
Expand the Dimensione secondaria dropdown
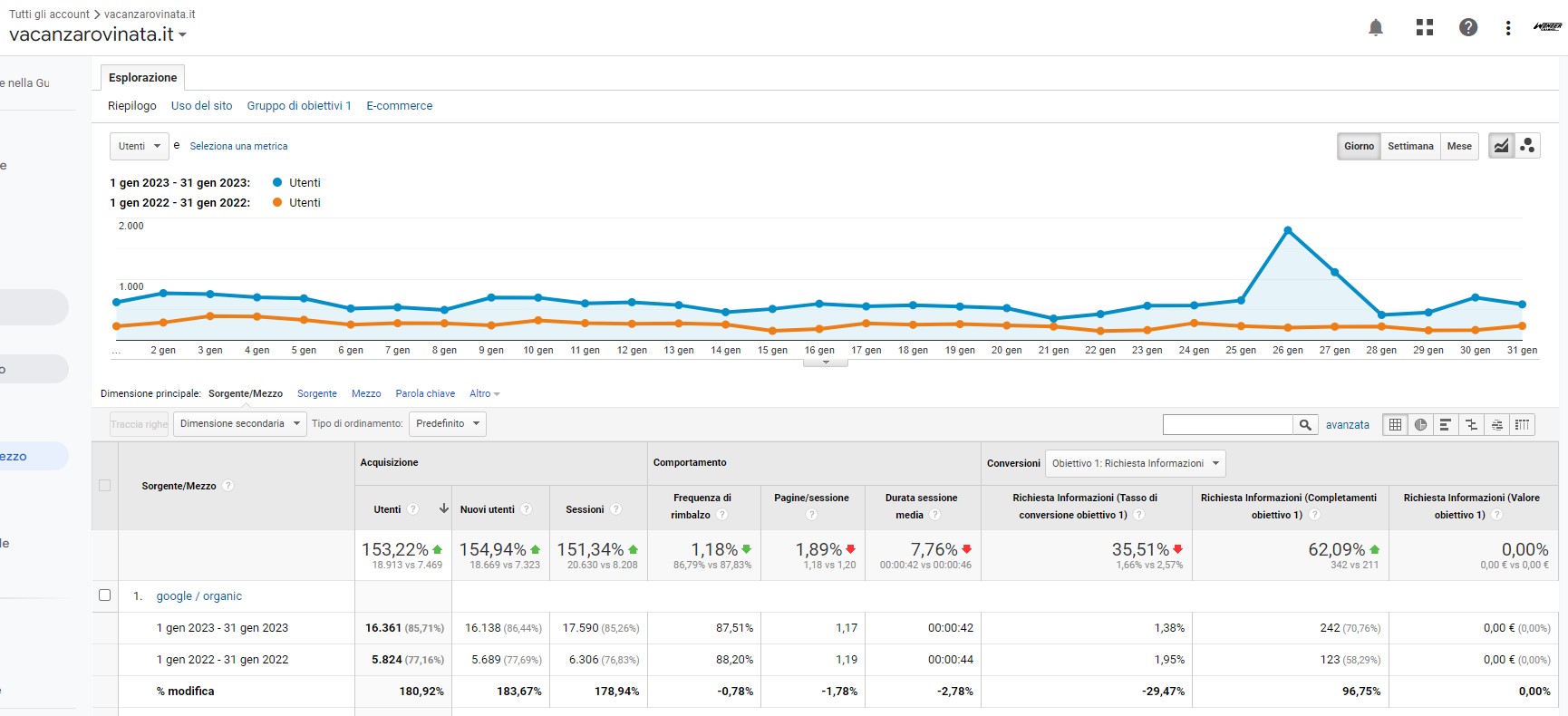(x=240, y=423)
